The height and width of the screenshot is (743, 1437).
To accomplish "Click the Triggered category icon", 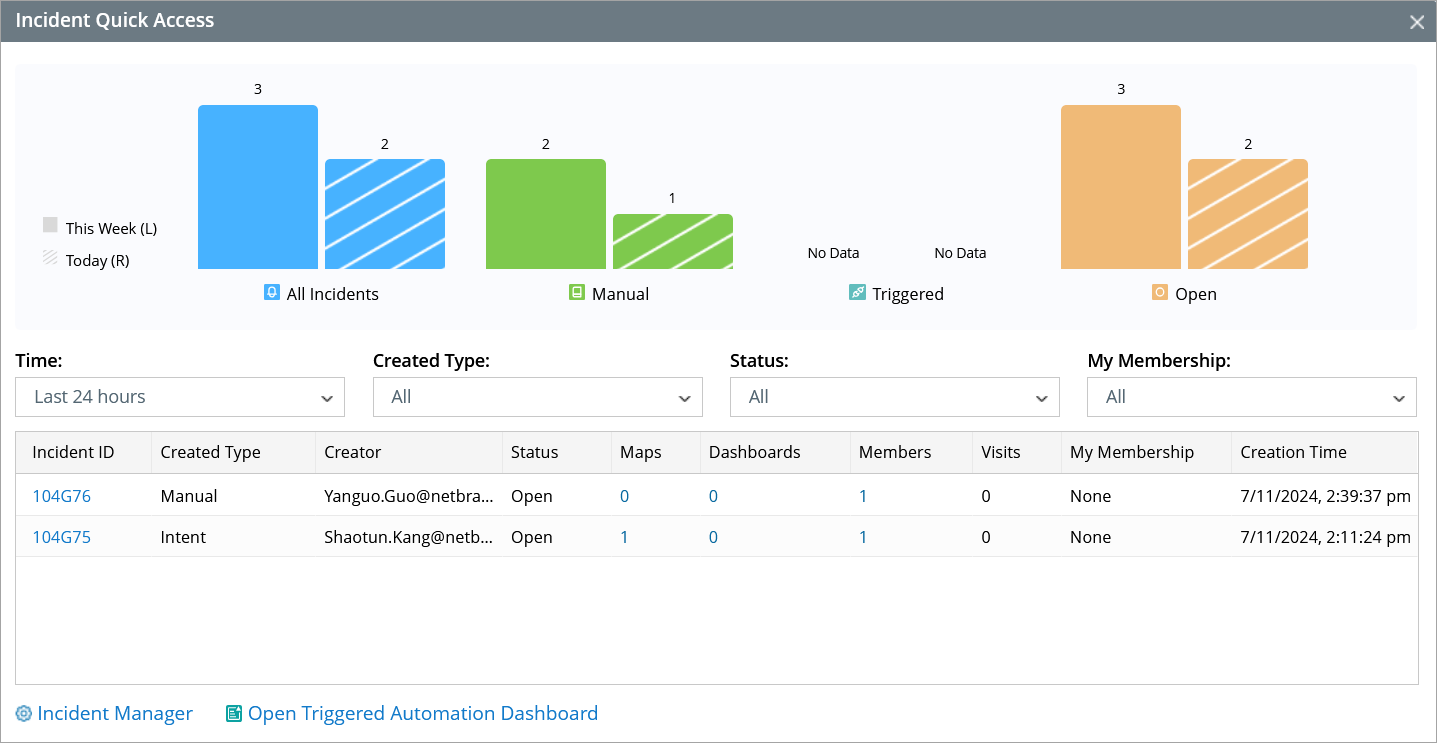I will 857,293.
